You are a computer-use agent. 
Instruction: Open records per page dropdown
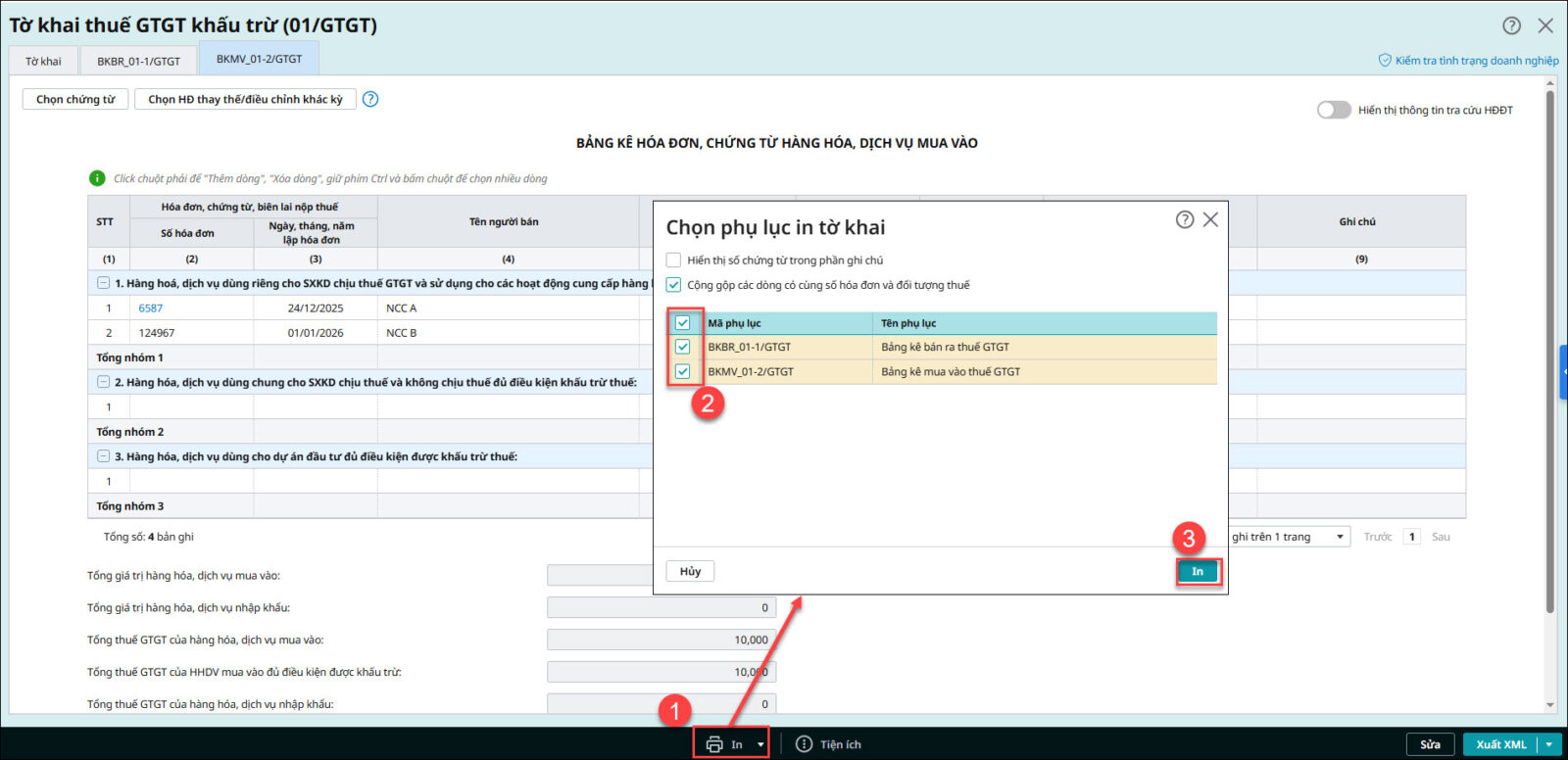1340,537
